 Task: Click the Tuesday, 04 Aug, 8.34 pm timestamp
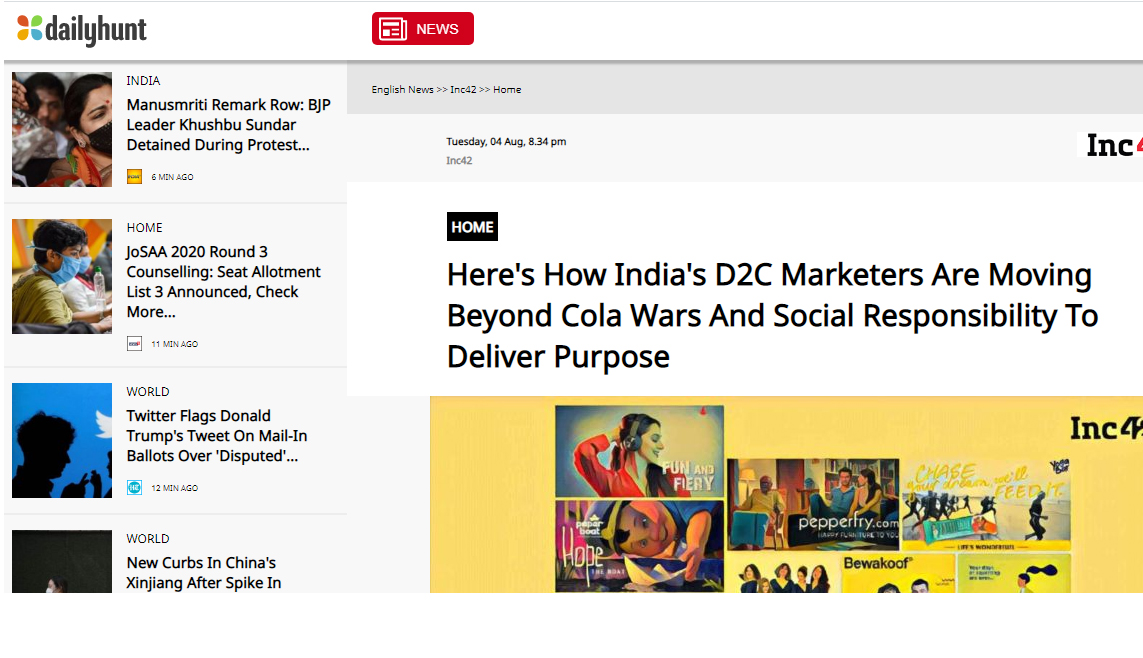(x=506, y=142)
